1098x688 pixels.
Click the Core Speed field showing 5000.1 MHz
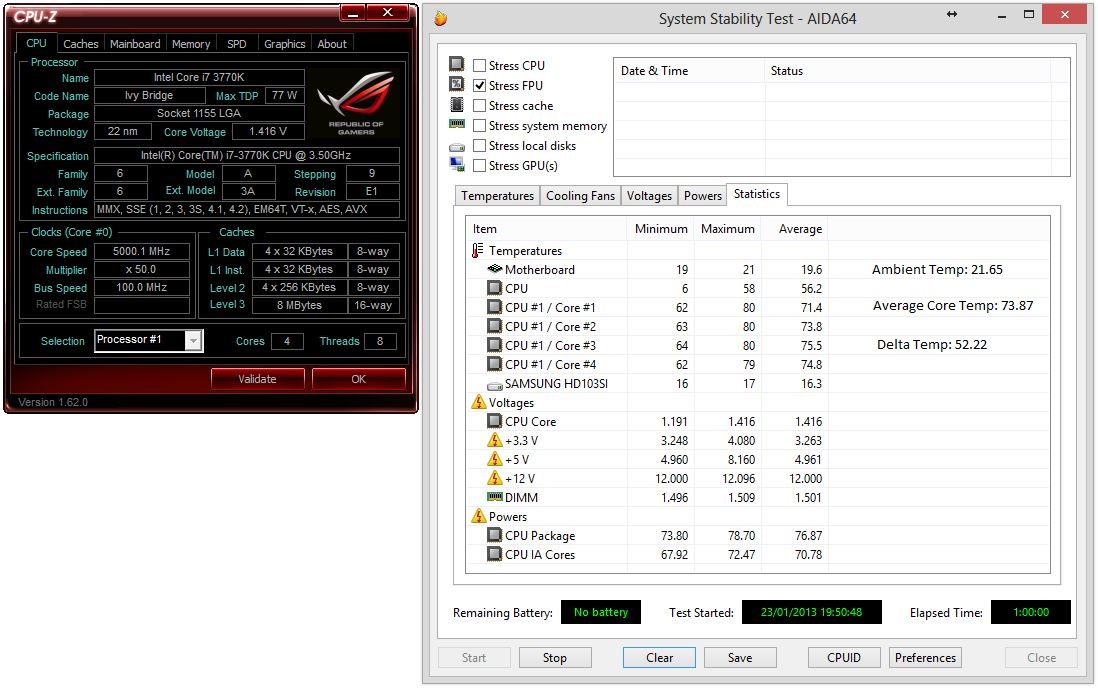point(142,251)
